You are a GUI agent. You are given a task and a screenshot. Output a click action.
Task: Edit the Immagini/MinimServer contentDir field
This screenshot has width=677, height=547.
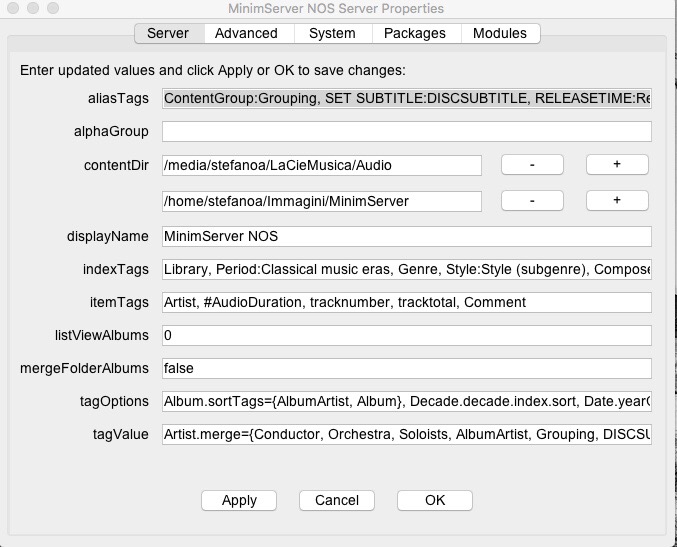322,201
